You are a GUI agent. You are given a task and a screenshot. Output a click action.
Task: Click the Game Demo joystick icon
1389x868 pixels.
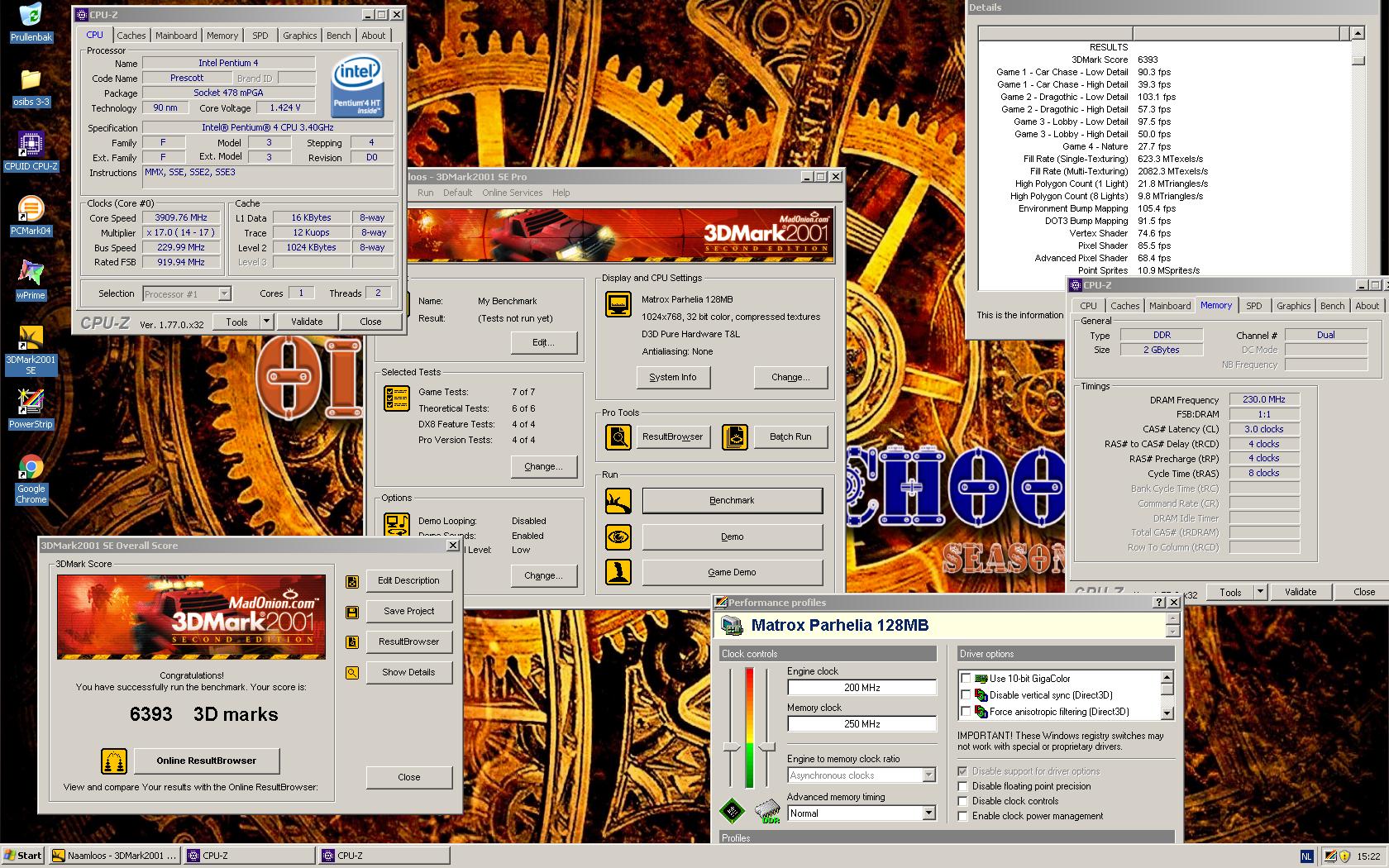618,572
